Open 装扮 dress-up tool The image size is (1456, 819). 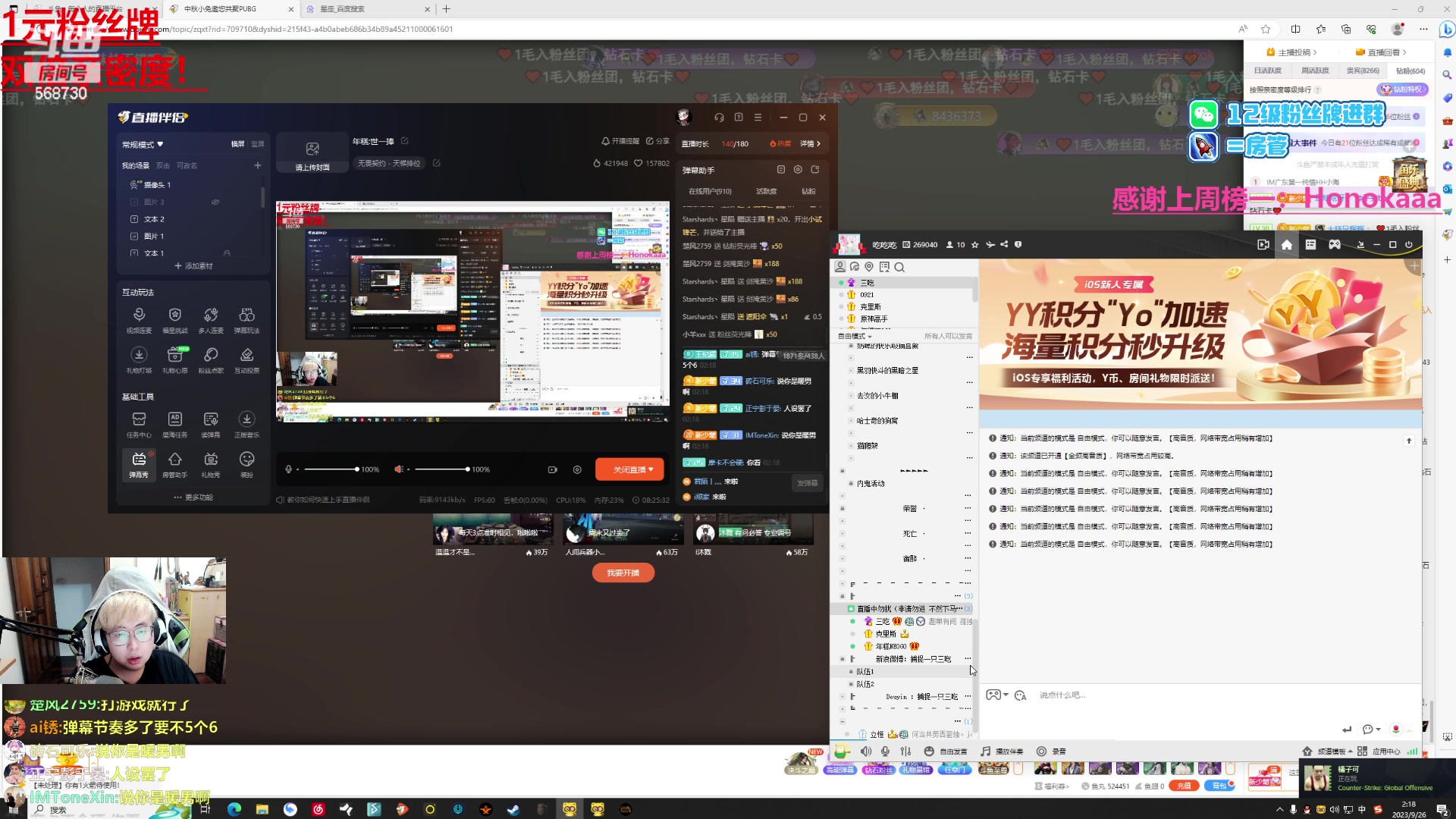tap(246, 465)
